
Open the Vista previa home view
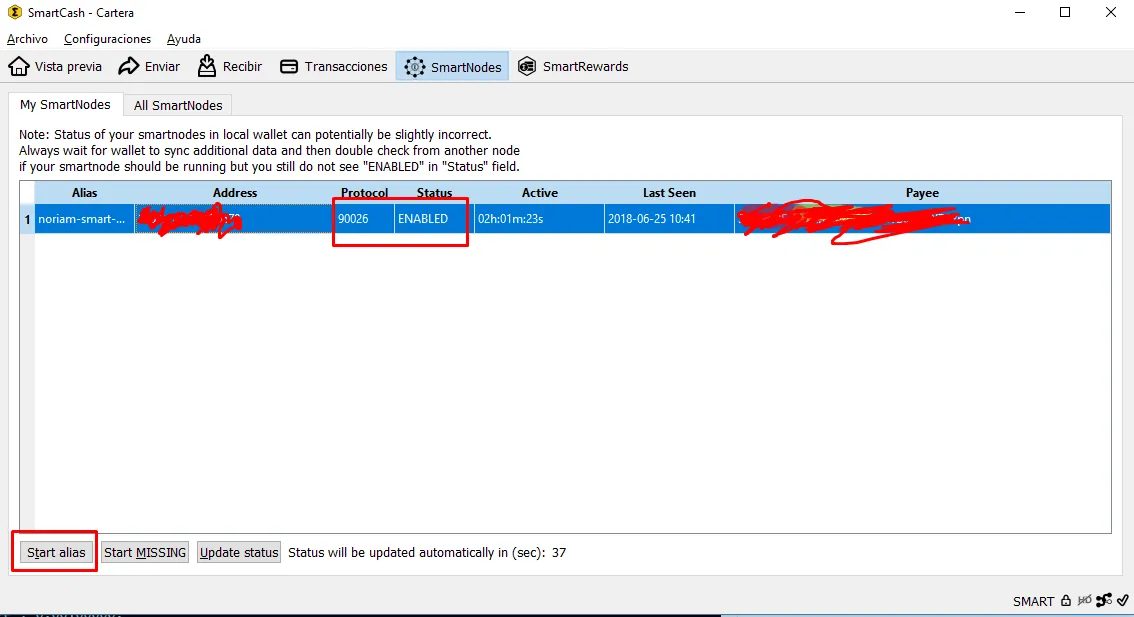(55, 67)
